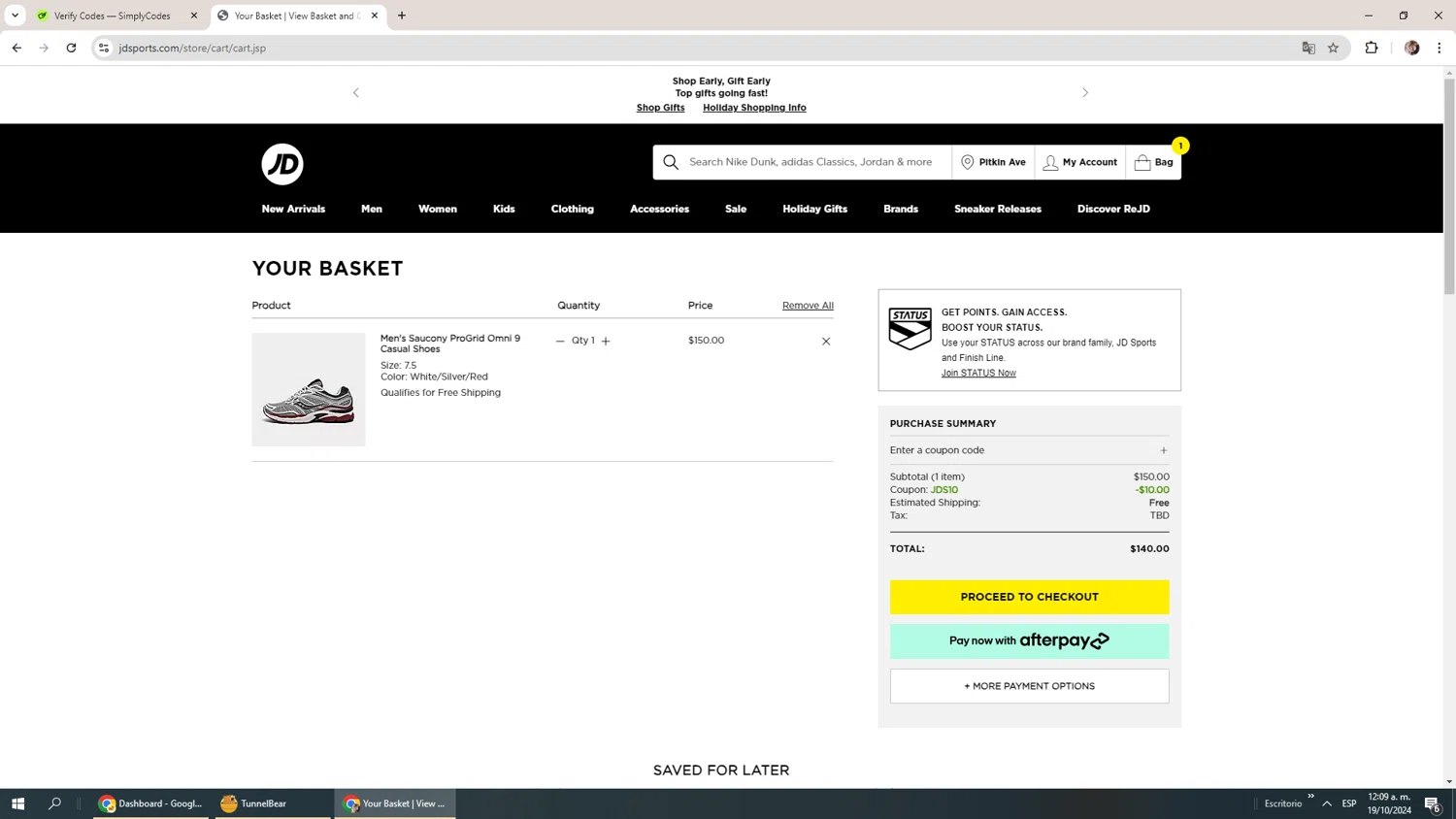View site information icon in address bar

point(104,48)
